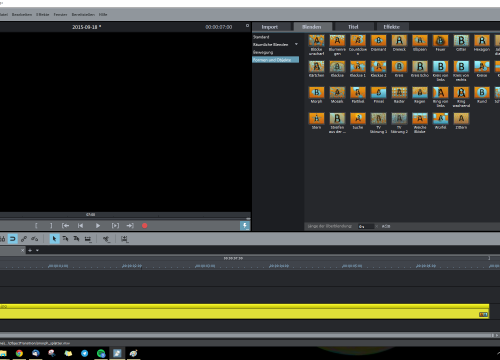Click the ungroup broken-link icon

pyautogui.click(x=35, y=239)
